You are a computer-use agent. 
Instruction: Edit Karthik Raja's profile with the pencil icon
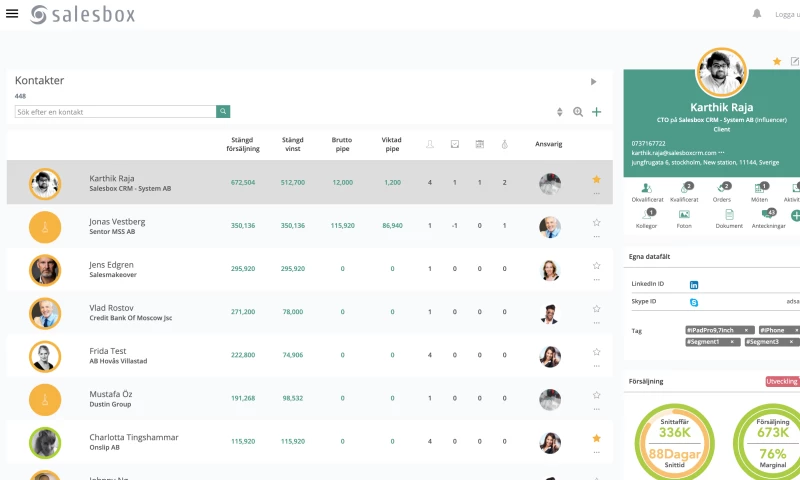coord(795,61)
